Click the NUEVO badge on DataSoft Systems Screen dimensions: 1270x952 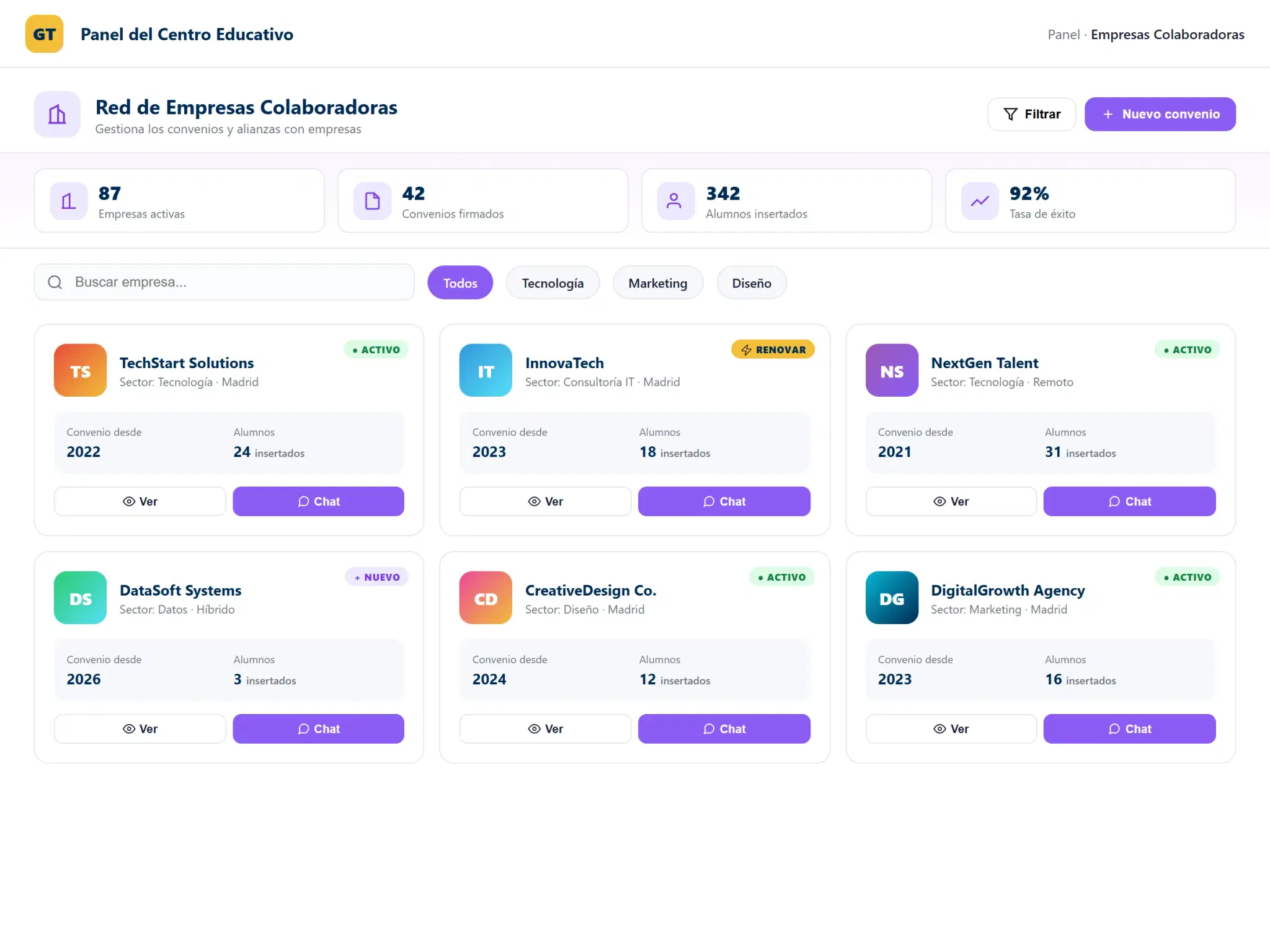click(x=376, y=577)
